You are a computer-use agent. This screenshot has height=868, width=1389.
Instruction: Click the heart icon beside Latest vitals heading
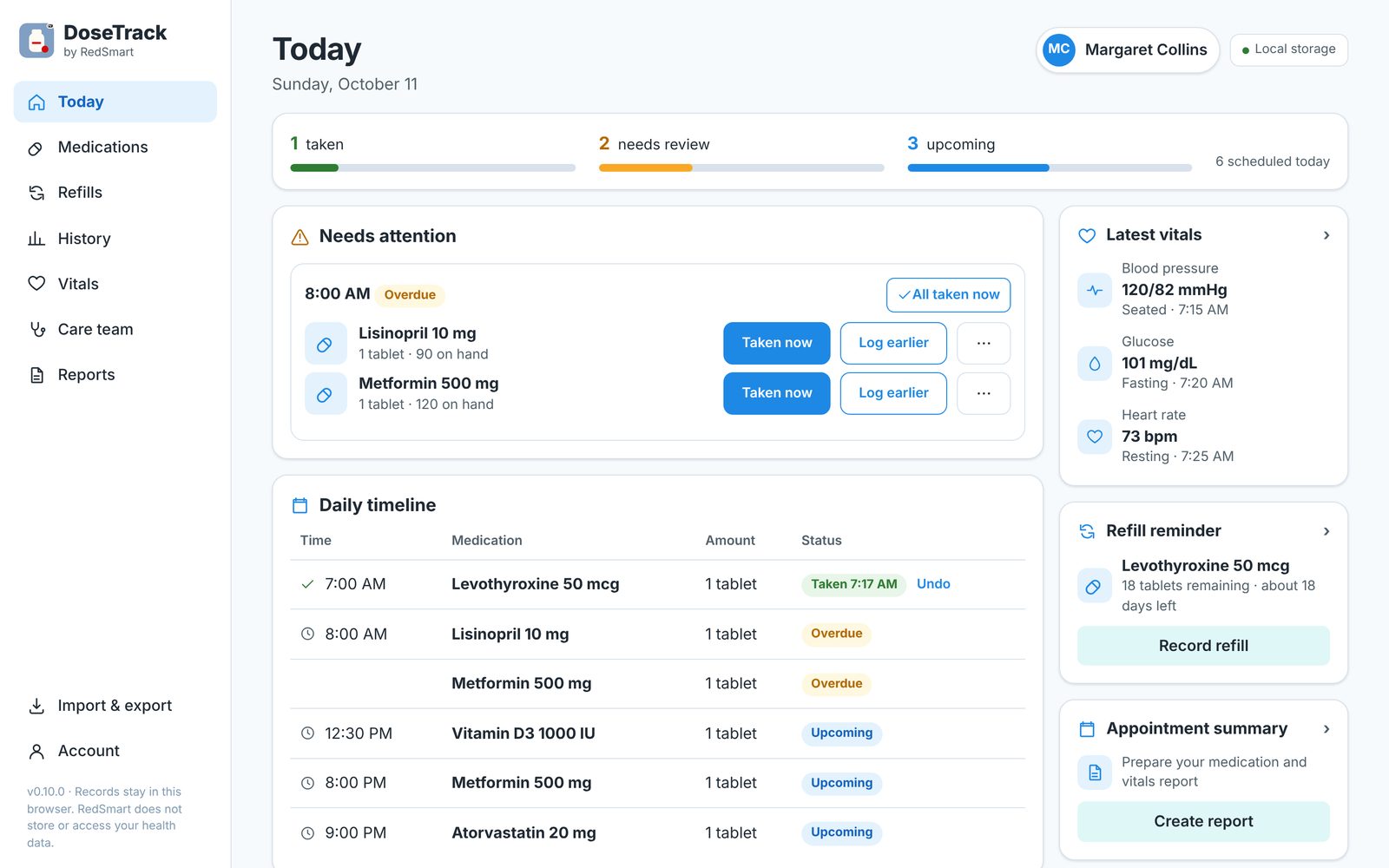[x=1087, y=235]
